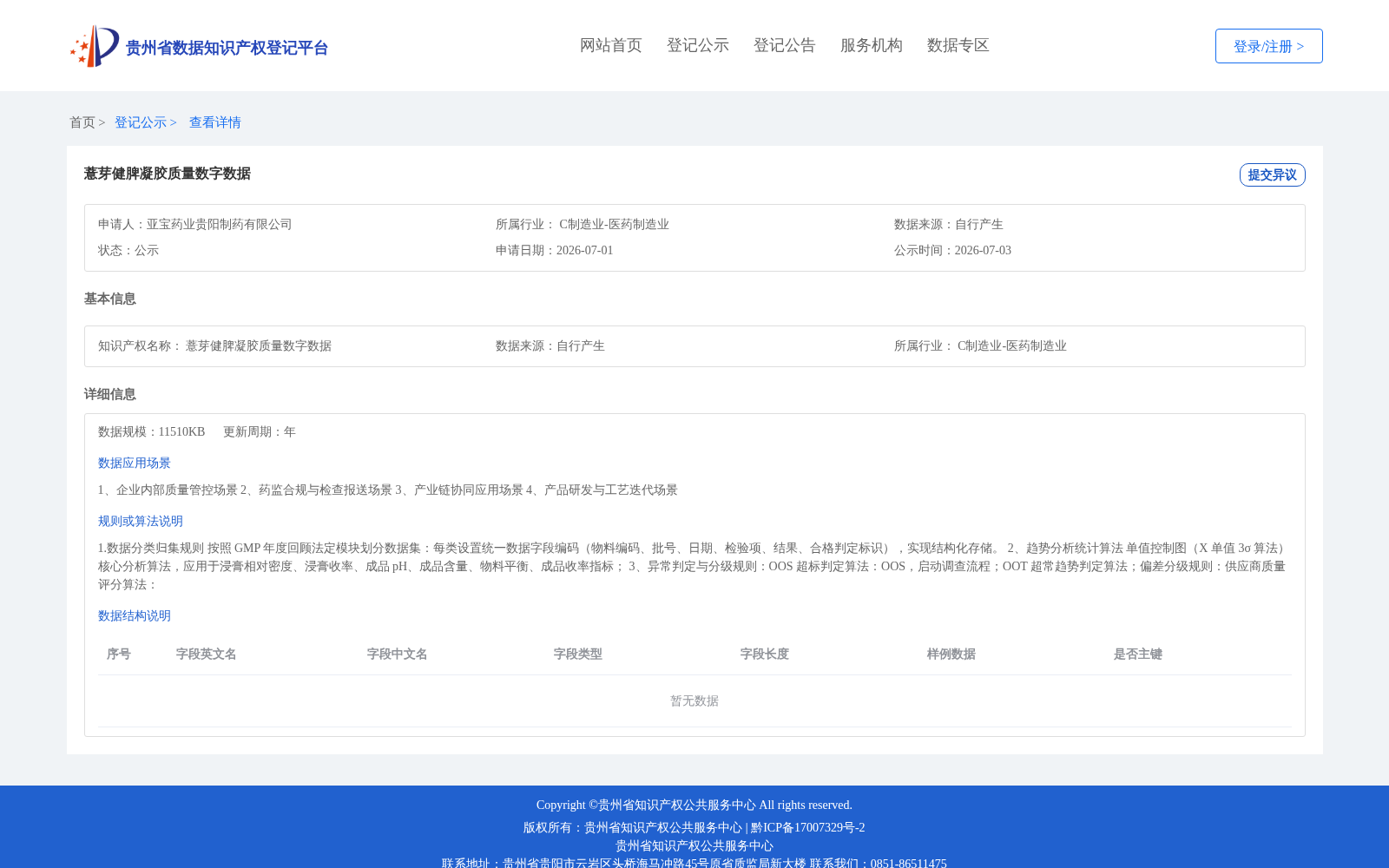Click the 字段中文名 column header
1389x868 pixels.
point(398,654)
